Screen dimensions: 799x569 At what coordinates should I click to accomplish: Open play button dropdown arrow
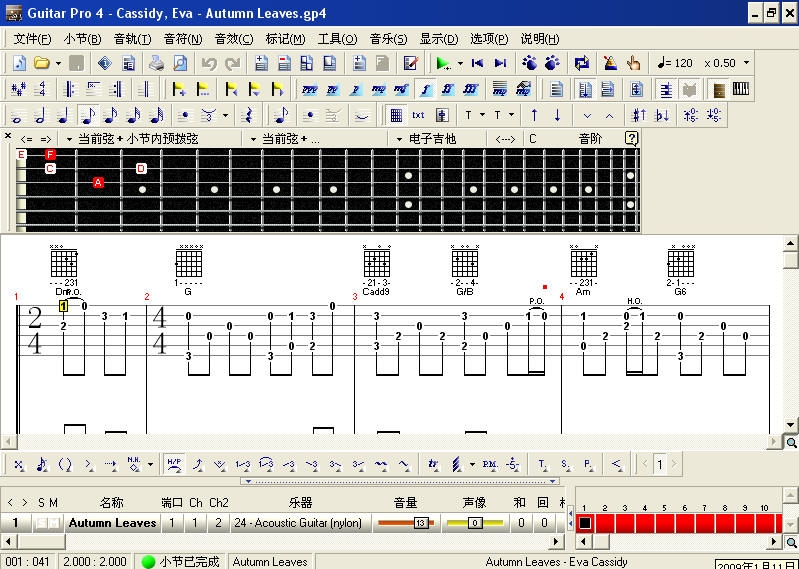point(460,63)
